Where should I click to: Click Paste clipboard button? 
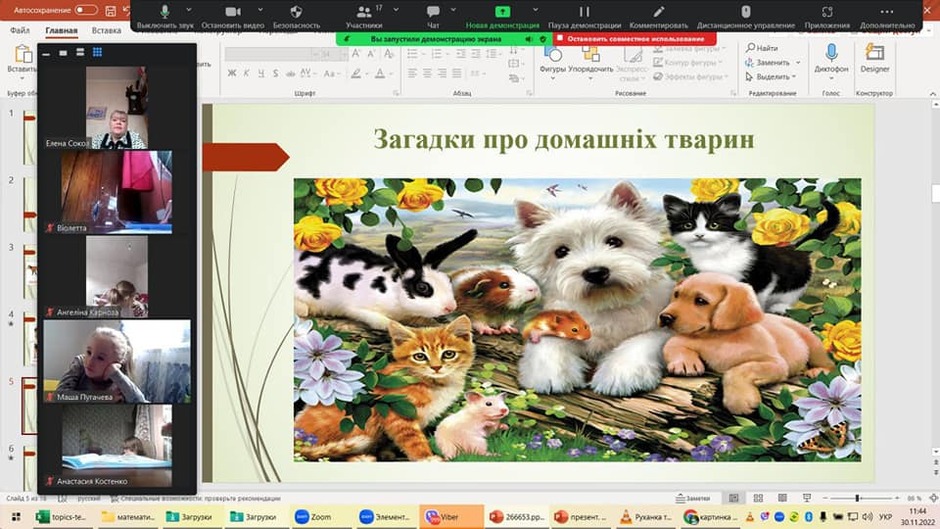pyautogui.click(x=22, y=60)
